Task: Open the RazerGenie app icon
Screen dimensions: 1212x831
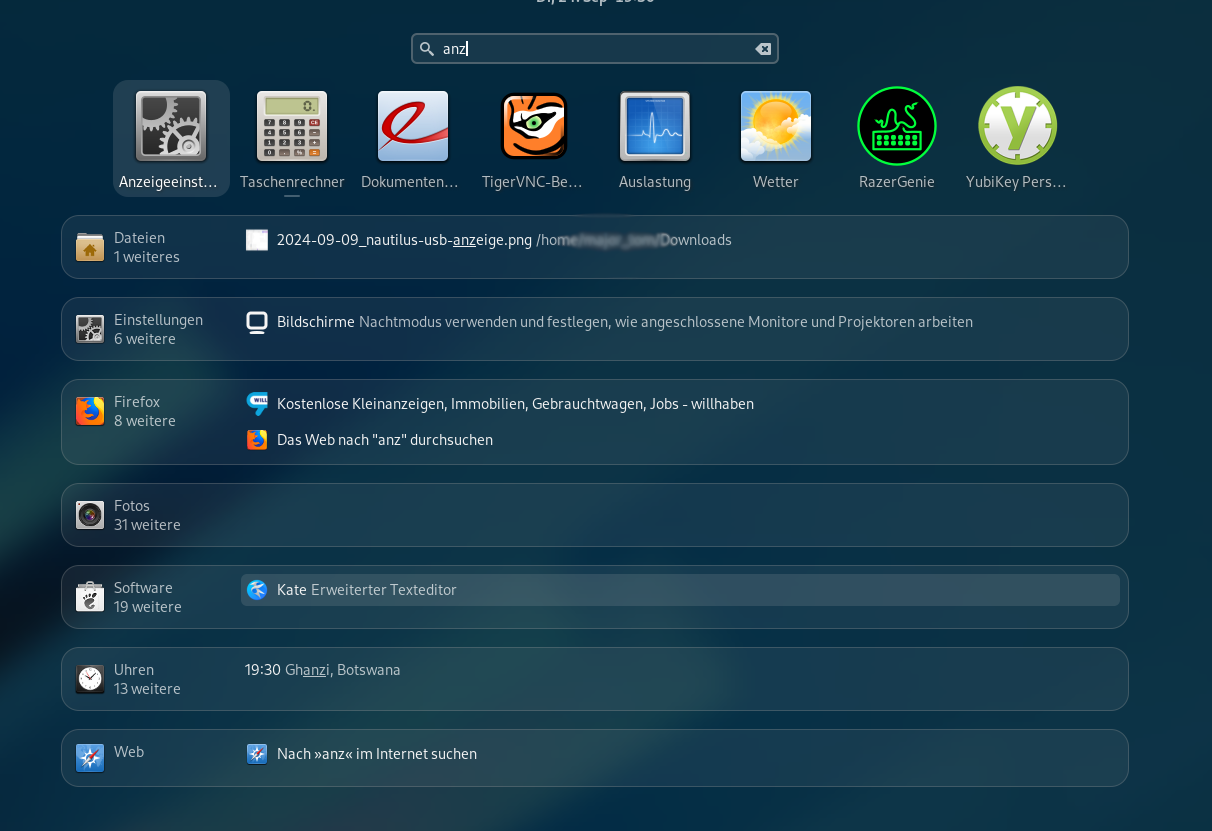Action: point(897,126)
